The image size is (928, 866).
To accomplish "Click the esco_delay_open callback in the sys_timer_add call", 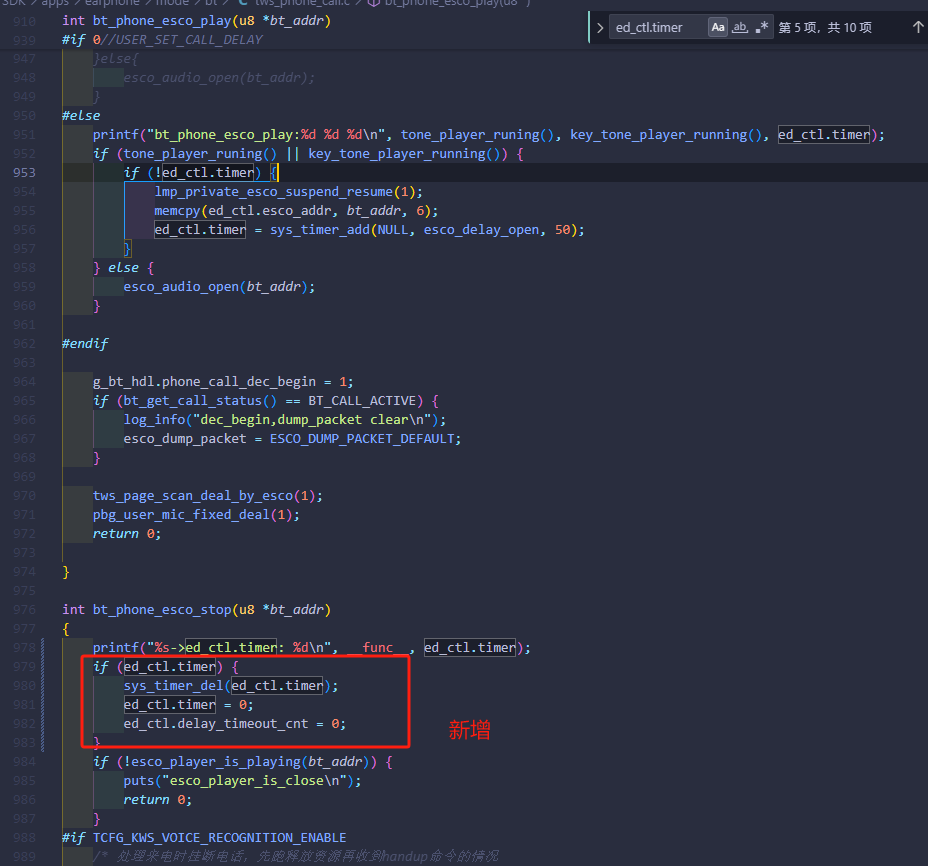I will [x=481, y=230].
